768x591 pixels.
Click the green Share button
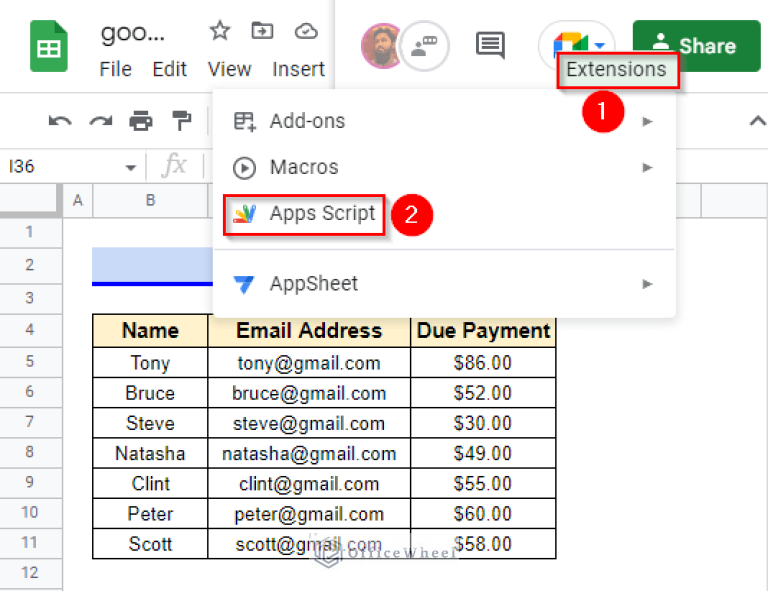point(696,45)
